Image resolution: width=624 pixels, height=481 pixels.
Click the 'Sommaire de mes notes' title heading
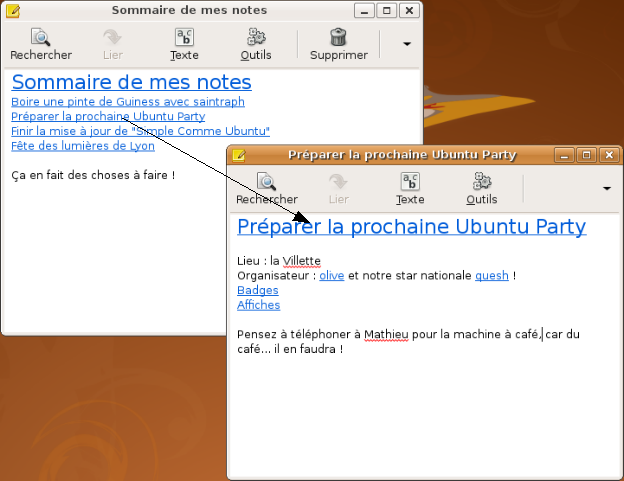point(131,82)
